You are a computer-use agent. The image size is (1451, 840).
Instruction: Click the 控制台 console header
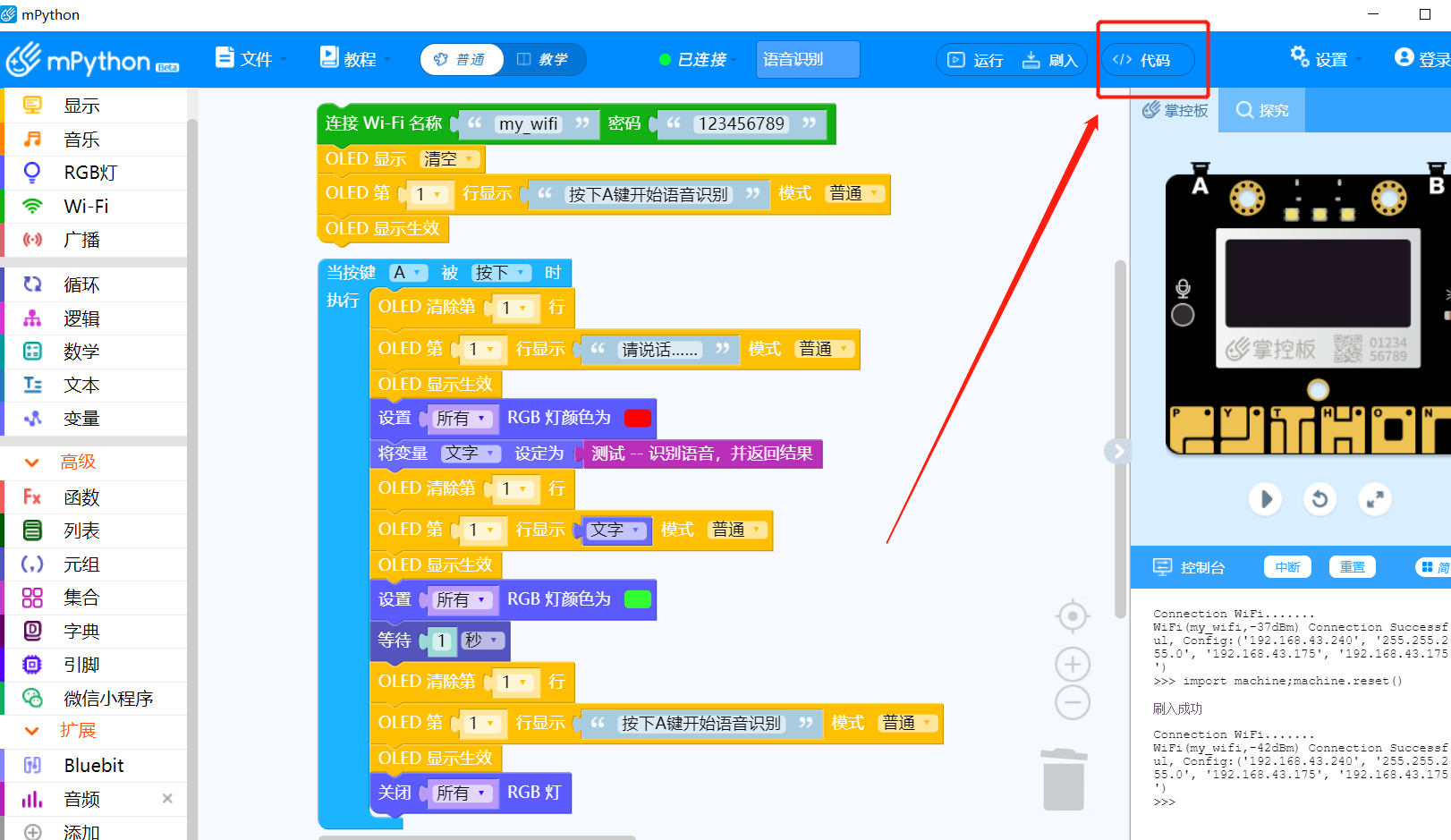pos(1189,567)
